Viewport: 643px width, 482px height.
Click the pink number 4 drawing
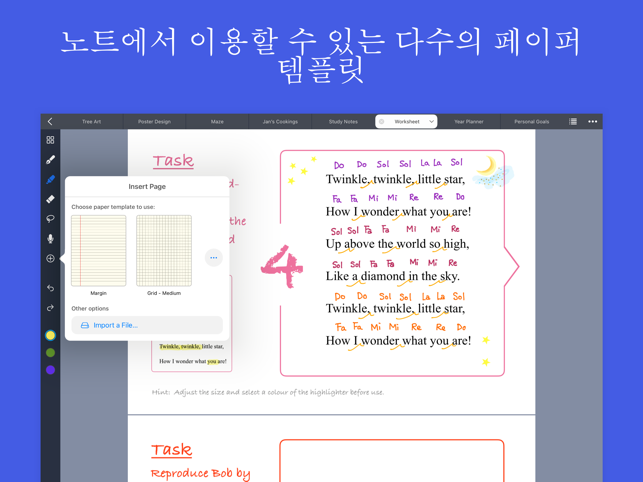[282, 266]
